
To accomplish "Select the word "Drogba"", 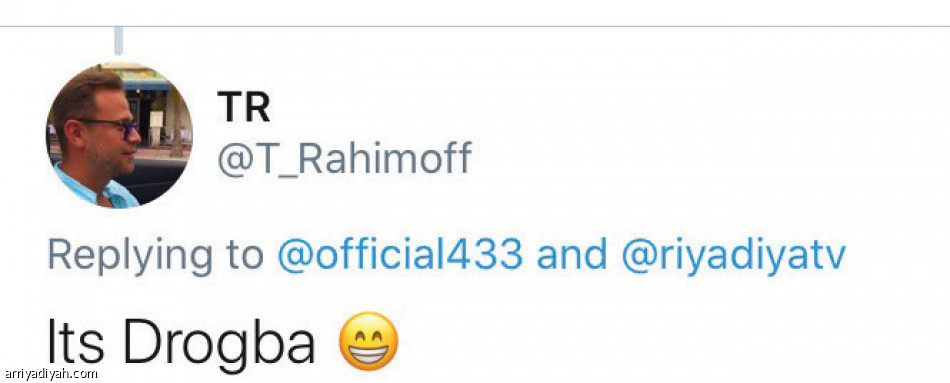I will 219,342.
